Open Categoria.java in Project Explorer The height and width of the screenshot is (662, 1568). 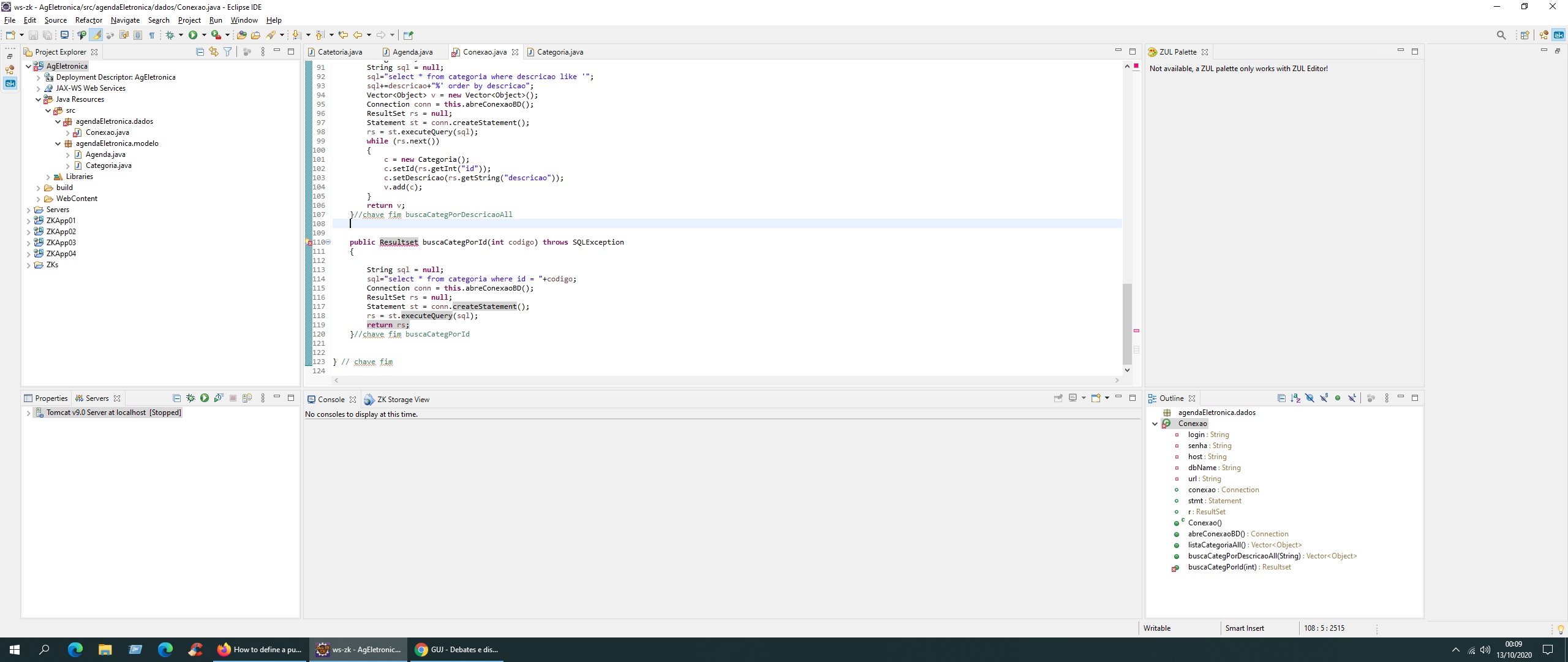[108, 165]
